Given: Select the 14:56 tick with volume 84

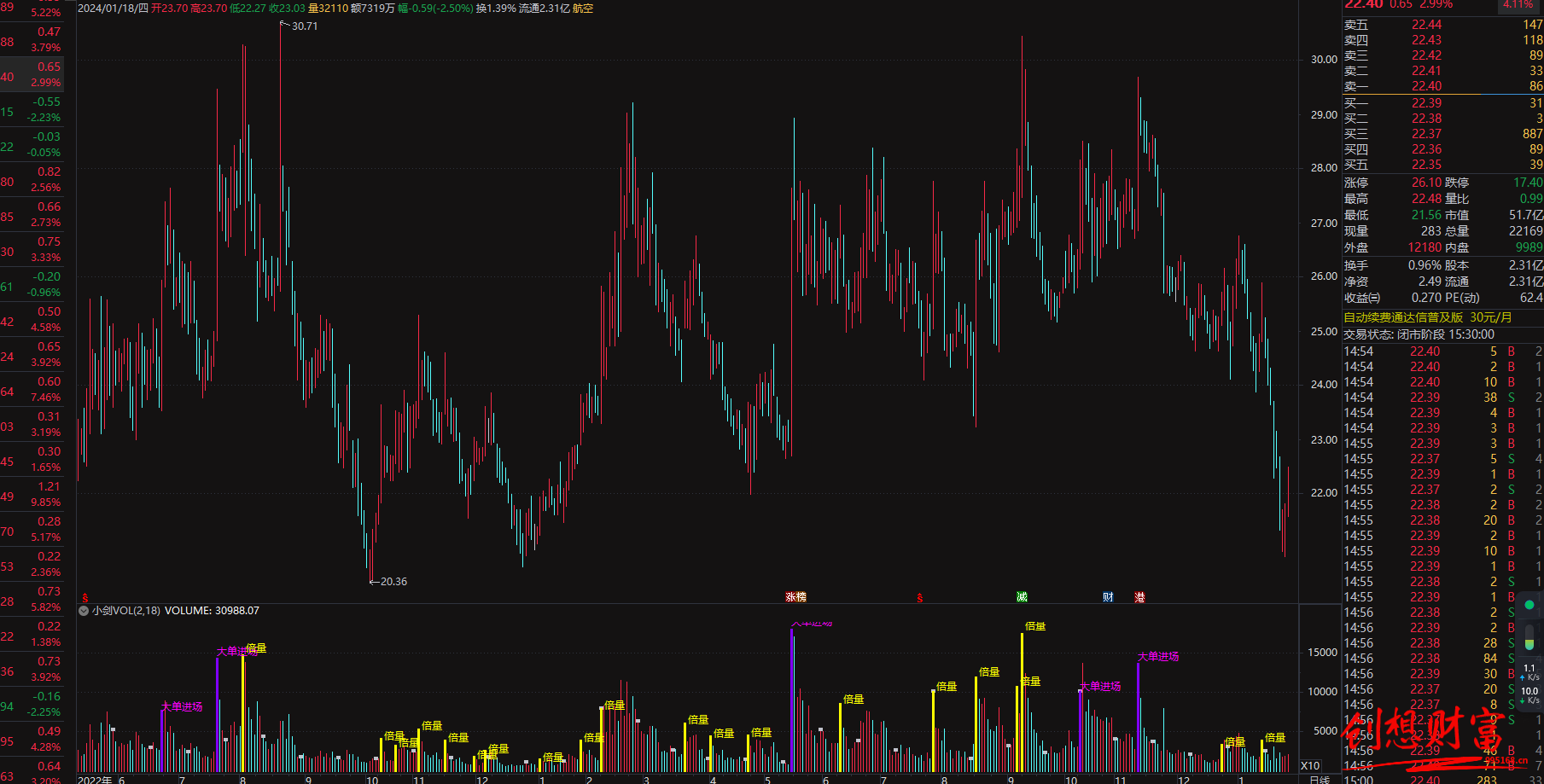Looking at the screenshot, I should [1442, 659].
